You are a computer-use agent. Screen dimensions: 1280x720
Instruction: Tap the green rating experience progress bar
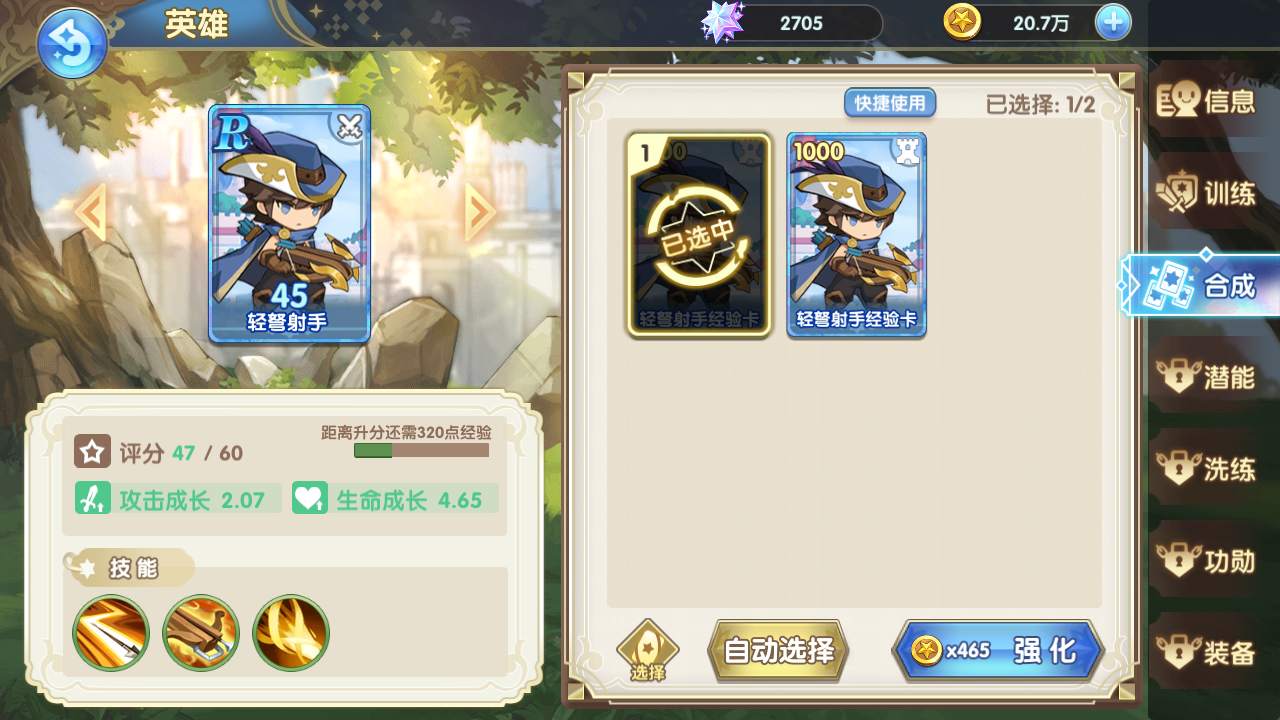(421, 451)
